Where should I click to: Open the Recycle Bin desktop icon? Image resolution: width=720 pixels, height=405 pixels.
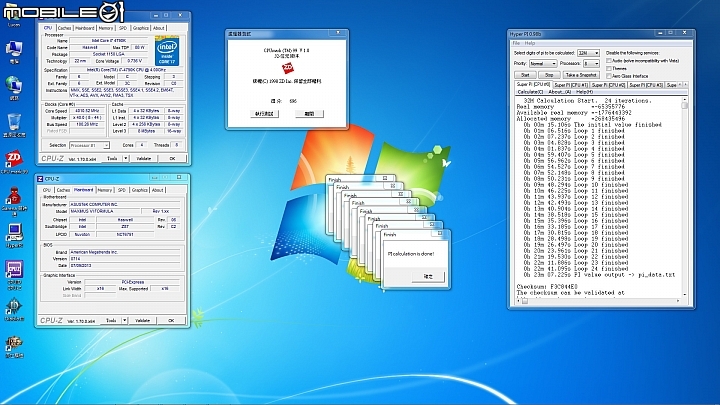(14, 122)
